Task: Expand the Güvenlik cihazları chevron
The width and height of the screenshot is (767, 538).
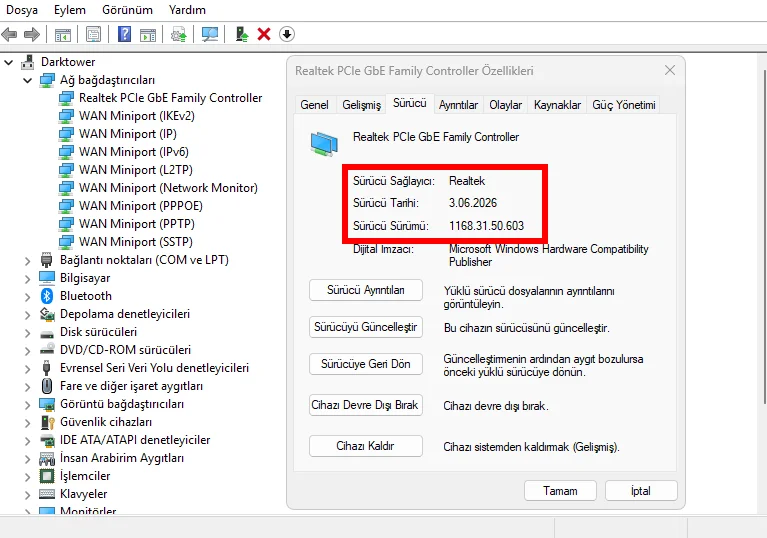Action: pos(27,423)
